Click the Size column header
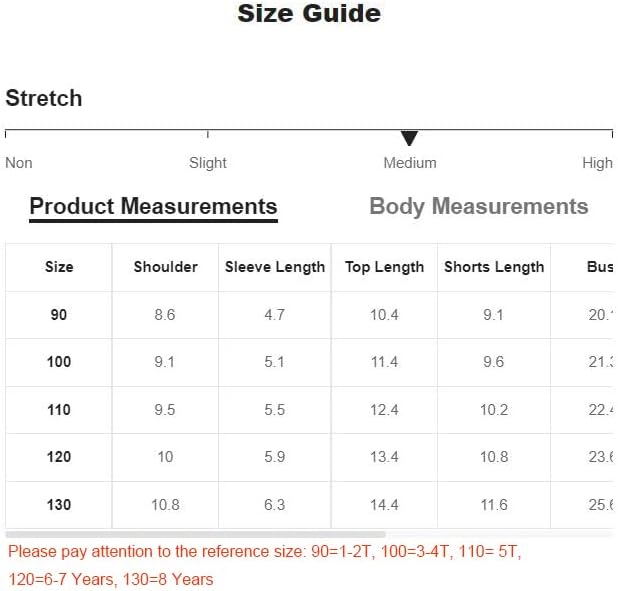Image resolution: width=618 pixels, height=591 pixels. point(59,267)
